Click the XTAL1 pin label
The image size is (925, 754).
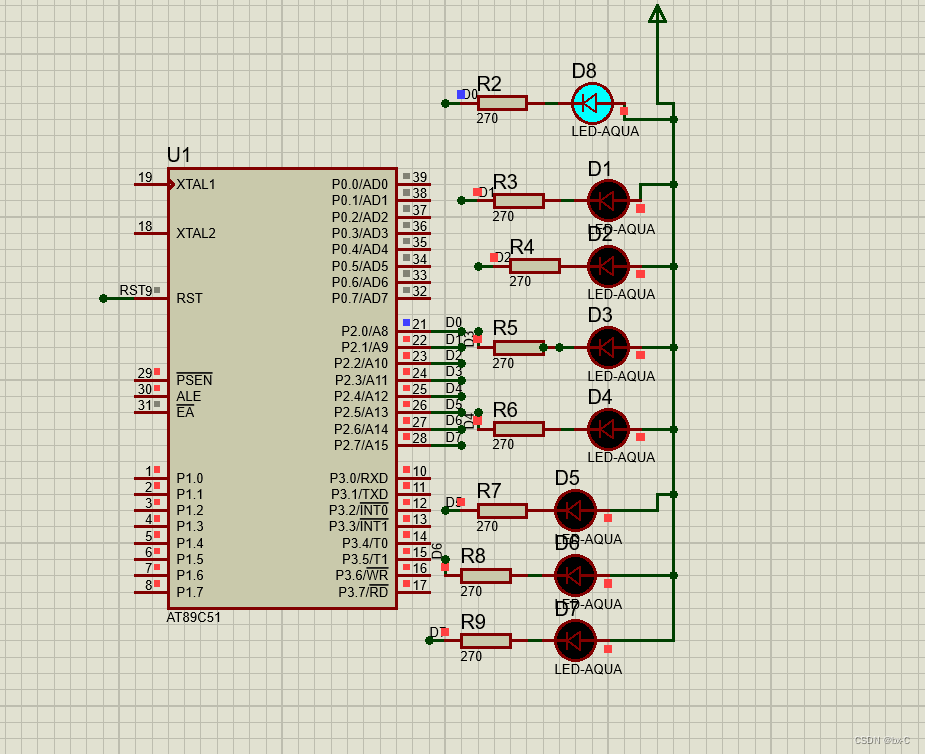[196, 184]
